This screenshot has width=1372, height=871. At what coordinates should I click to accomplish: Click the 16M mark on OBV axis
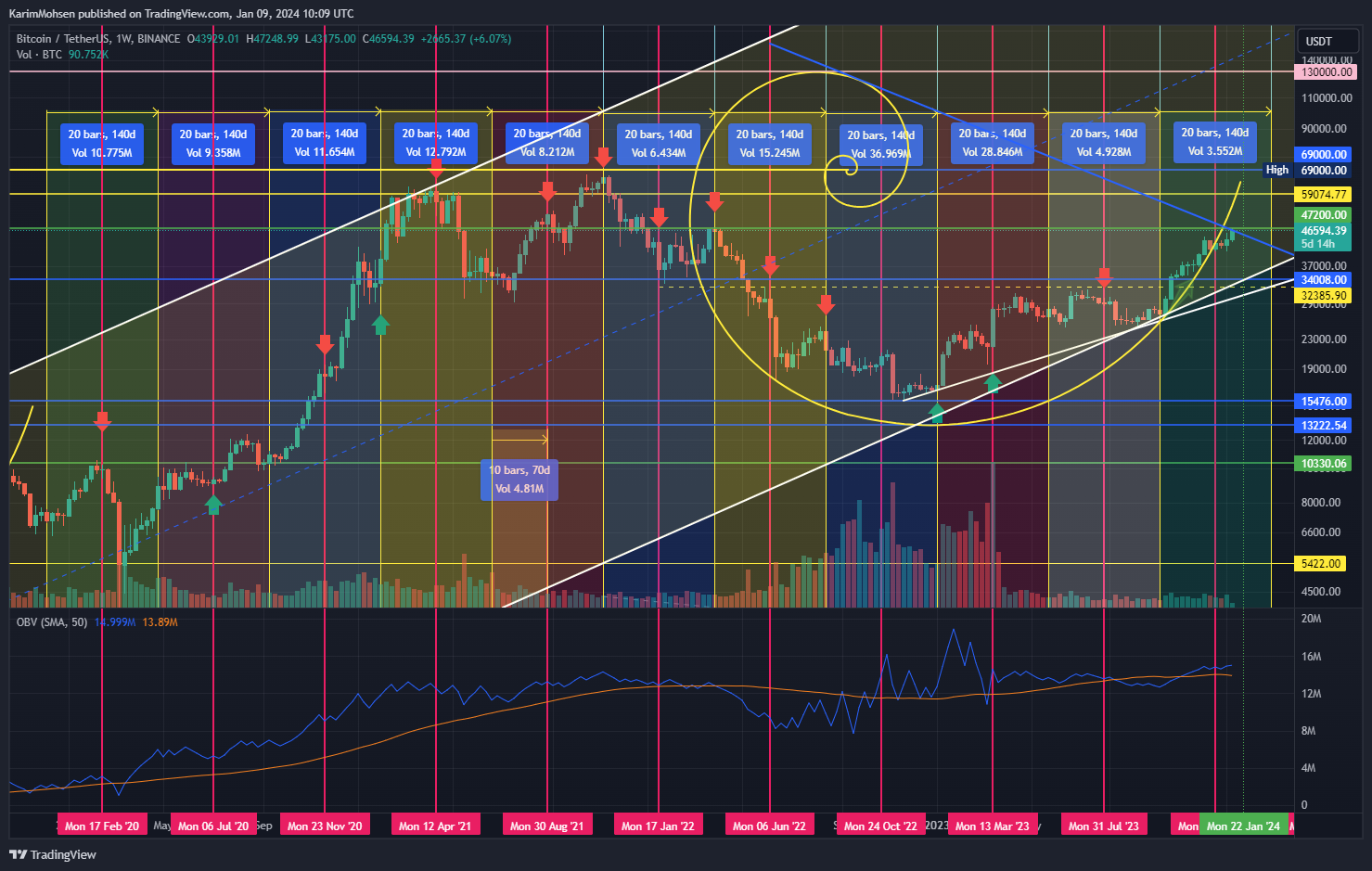point(1311,657)
